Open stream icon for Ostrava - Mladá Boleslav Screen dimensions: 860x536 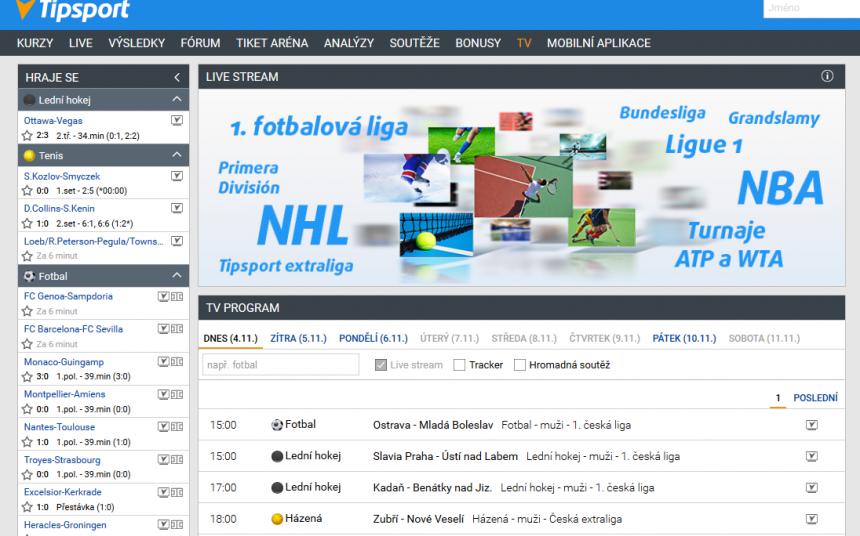(x=812, y=425)
